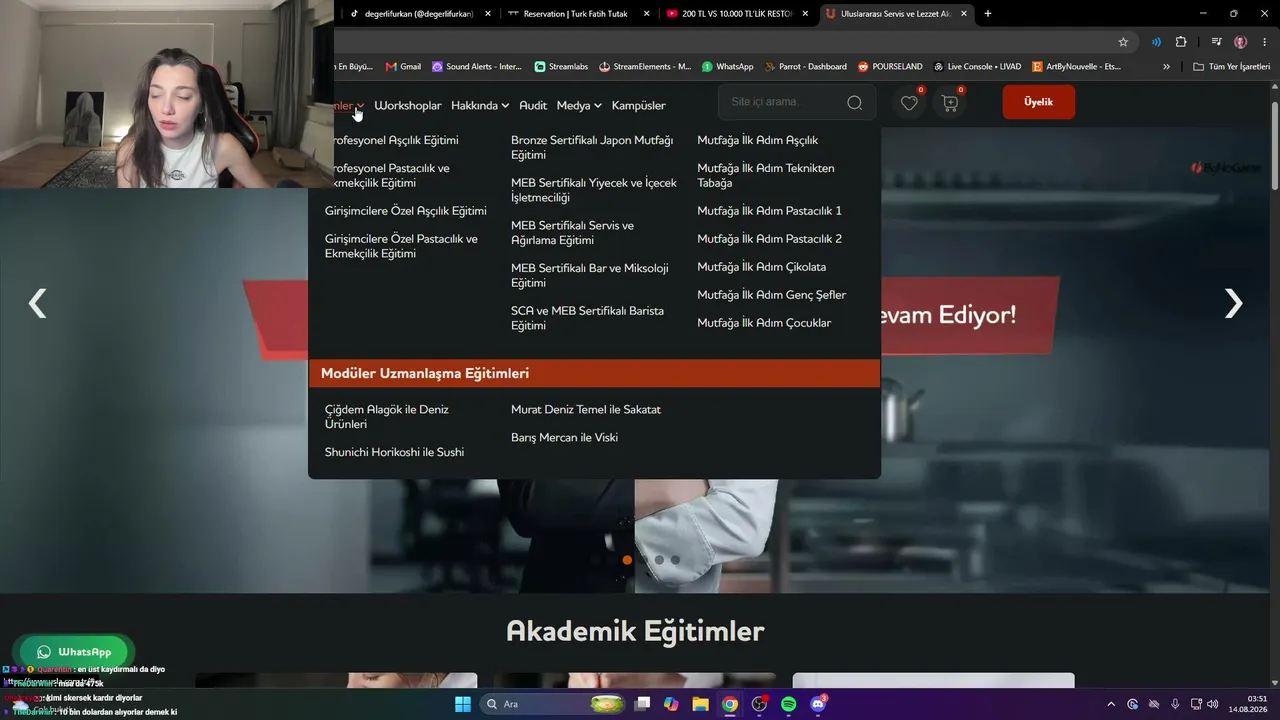The width and height of the screenshot is (1280, 720).
Task: Close the 200 TL VS 10.000 TL YouTube tab
Action: tap(806, 14)
